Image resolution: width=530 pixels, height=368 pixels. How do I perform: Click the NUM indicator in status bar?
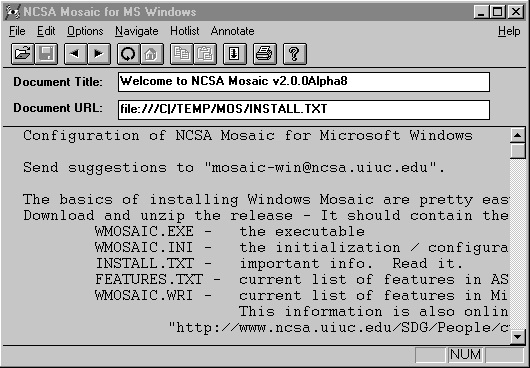pyautogui.click(x=465, y=355)
